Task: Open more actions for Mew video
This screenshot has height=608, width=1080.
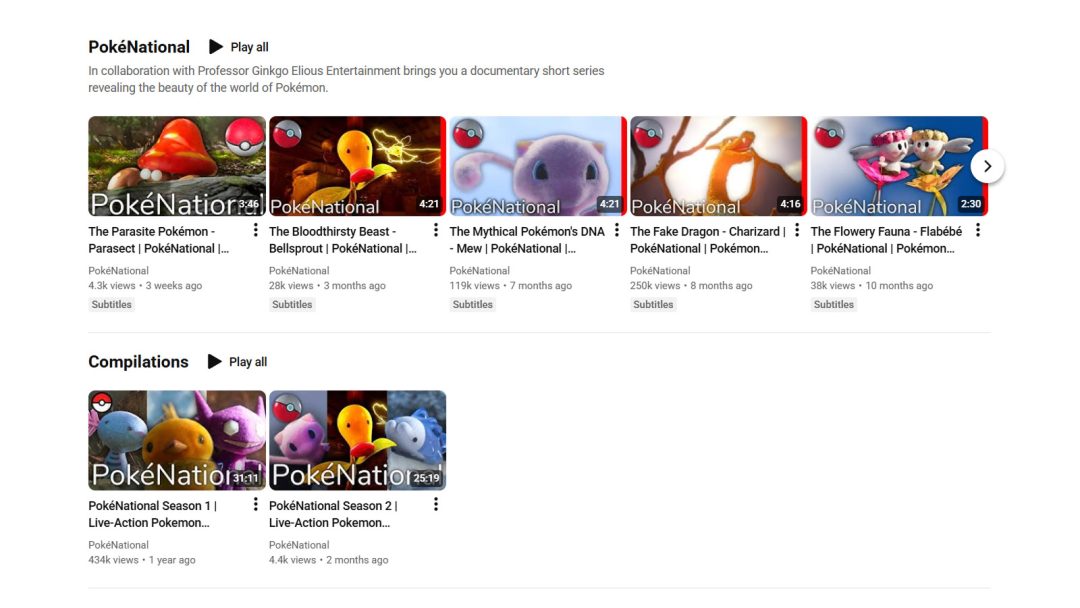Action: [x=616, y=231]
